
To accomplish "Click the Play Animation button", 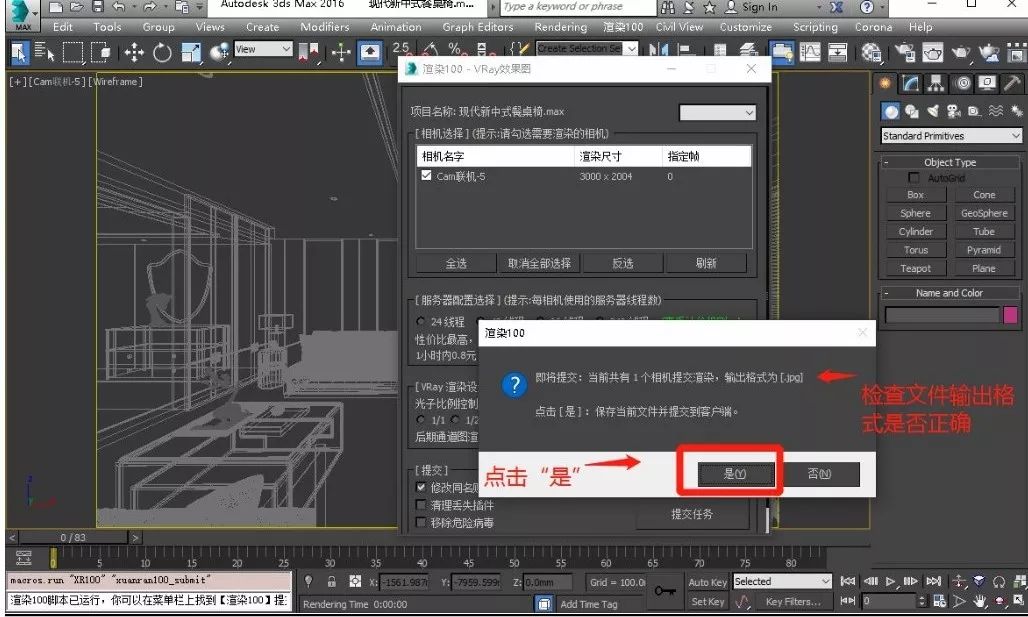I will click(890, 581).
